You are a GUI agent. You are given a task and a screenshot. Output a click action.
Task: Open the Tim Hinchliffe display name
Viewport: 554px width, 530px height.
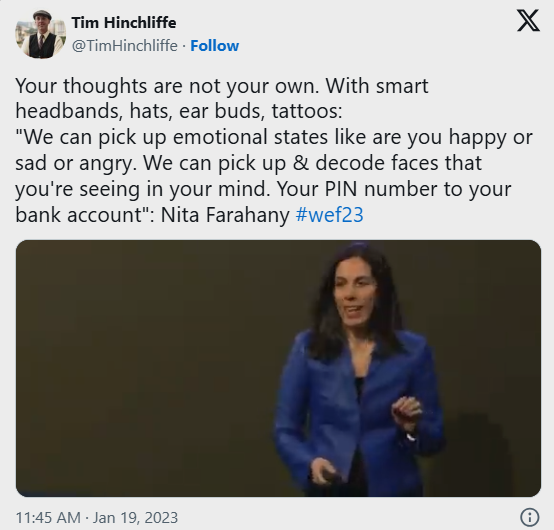coord(124,23)
